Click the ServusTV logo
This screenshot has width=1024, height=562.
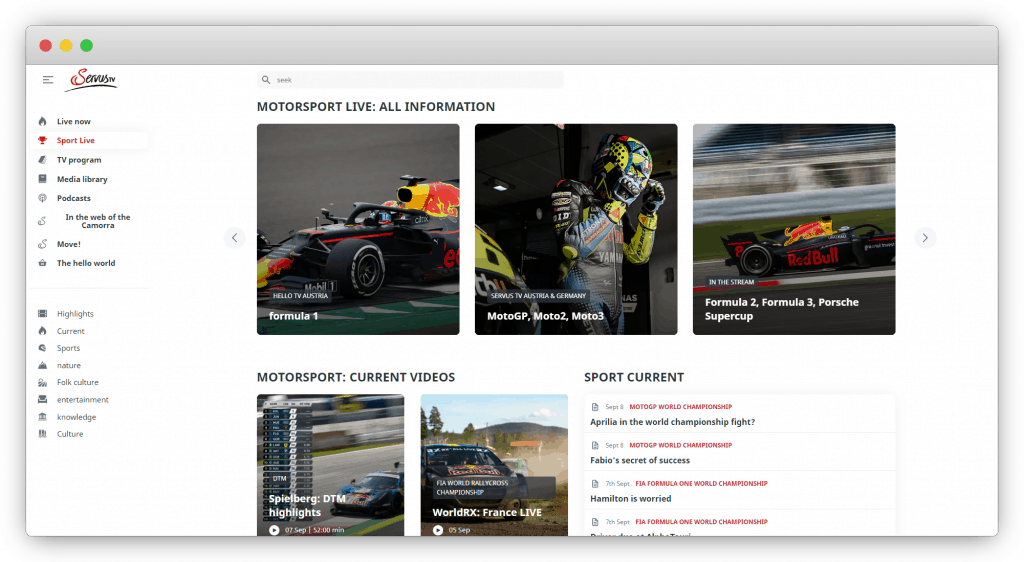click(x=93, y=80)
